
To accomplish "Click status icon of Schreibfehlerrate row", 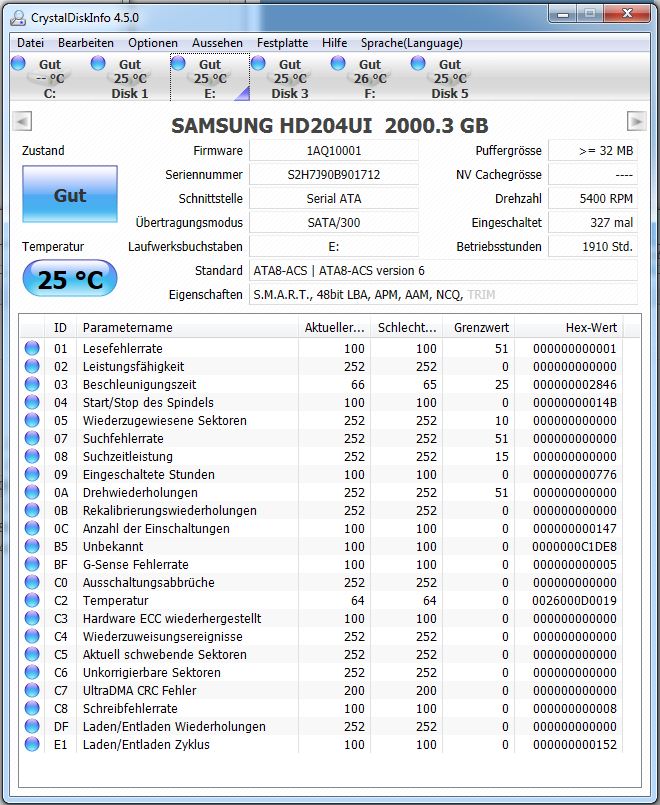I will 32,708.
